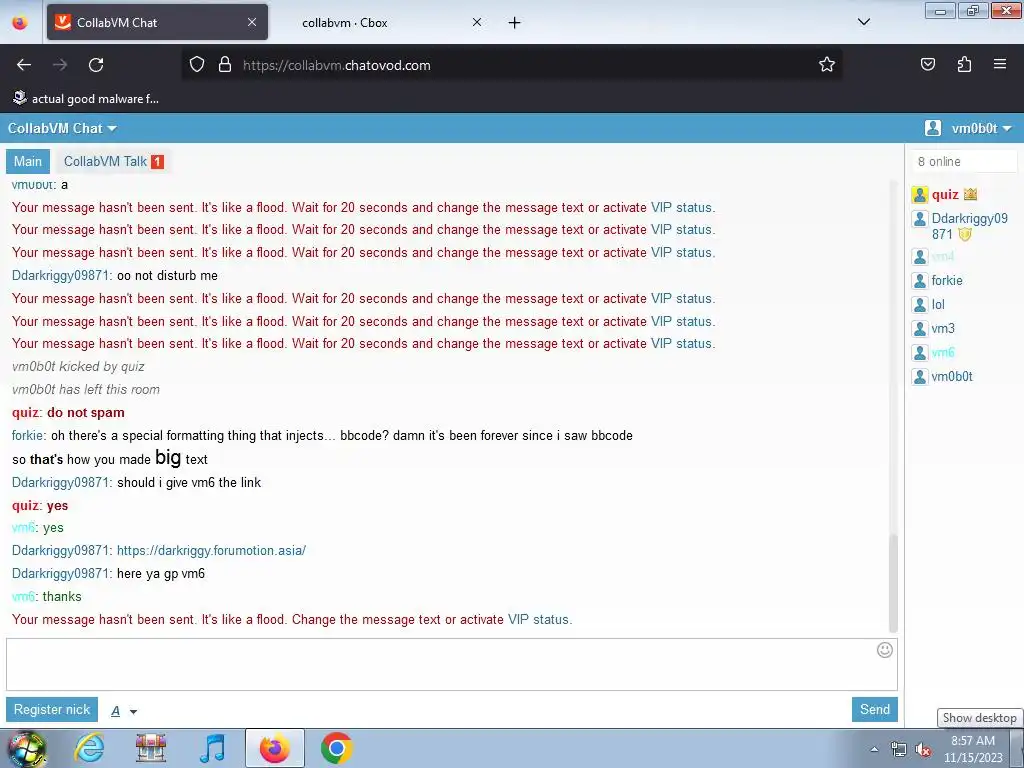Select user vm3 in online list
The width and height of the screenshot is (1024, 768).
tap(943, 328)
